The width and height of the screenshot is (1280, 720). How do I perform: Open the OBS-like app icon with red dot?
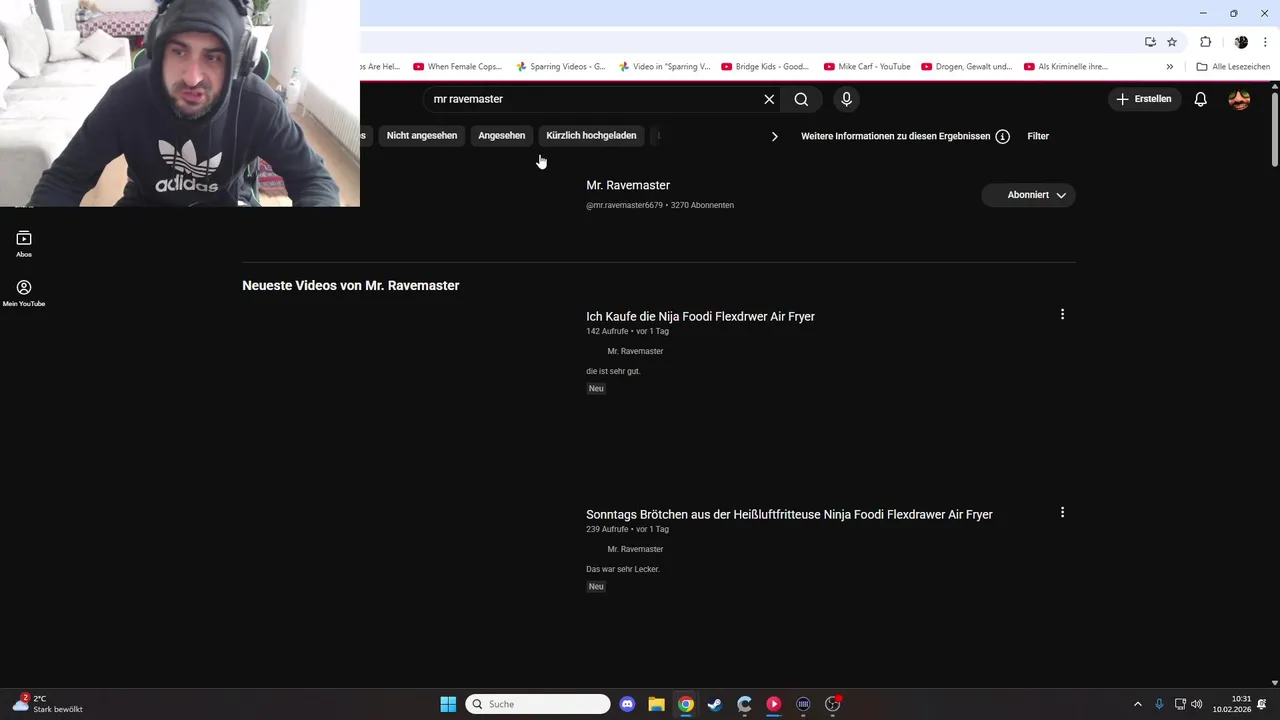pyautogui.click(x=832, y=704)
